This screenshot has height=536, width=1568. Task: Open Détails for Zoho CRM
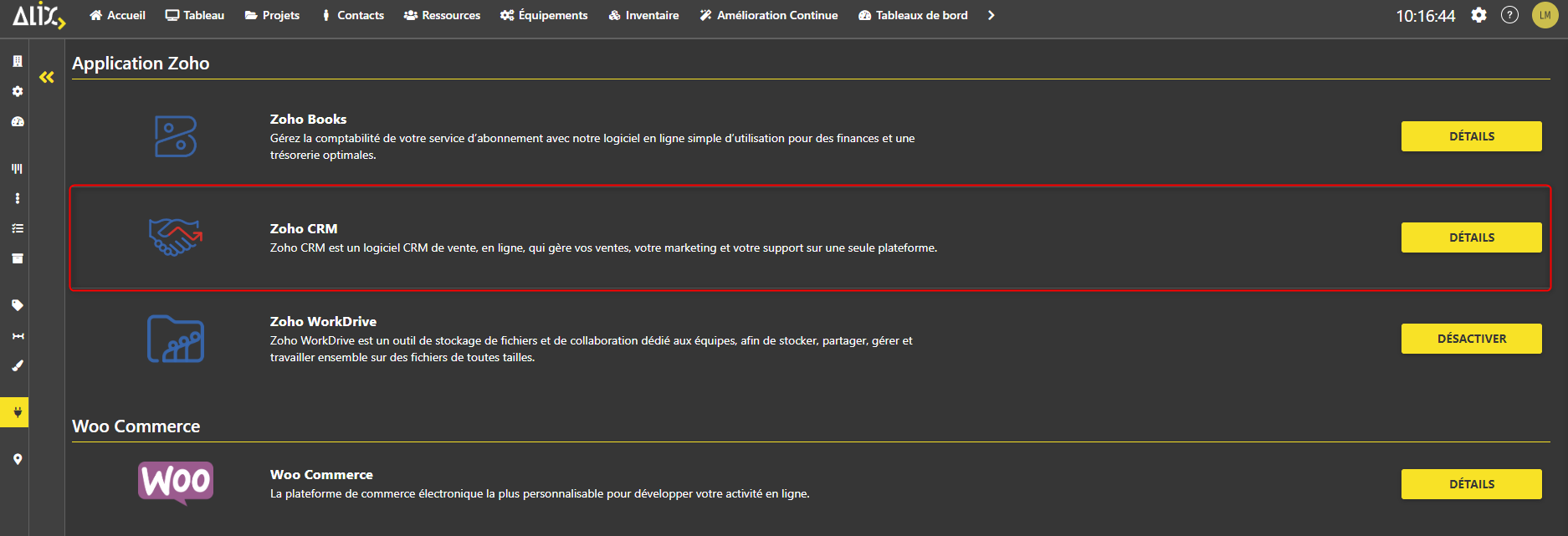pyautogui.click(x=1471, y=237)
